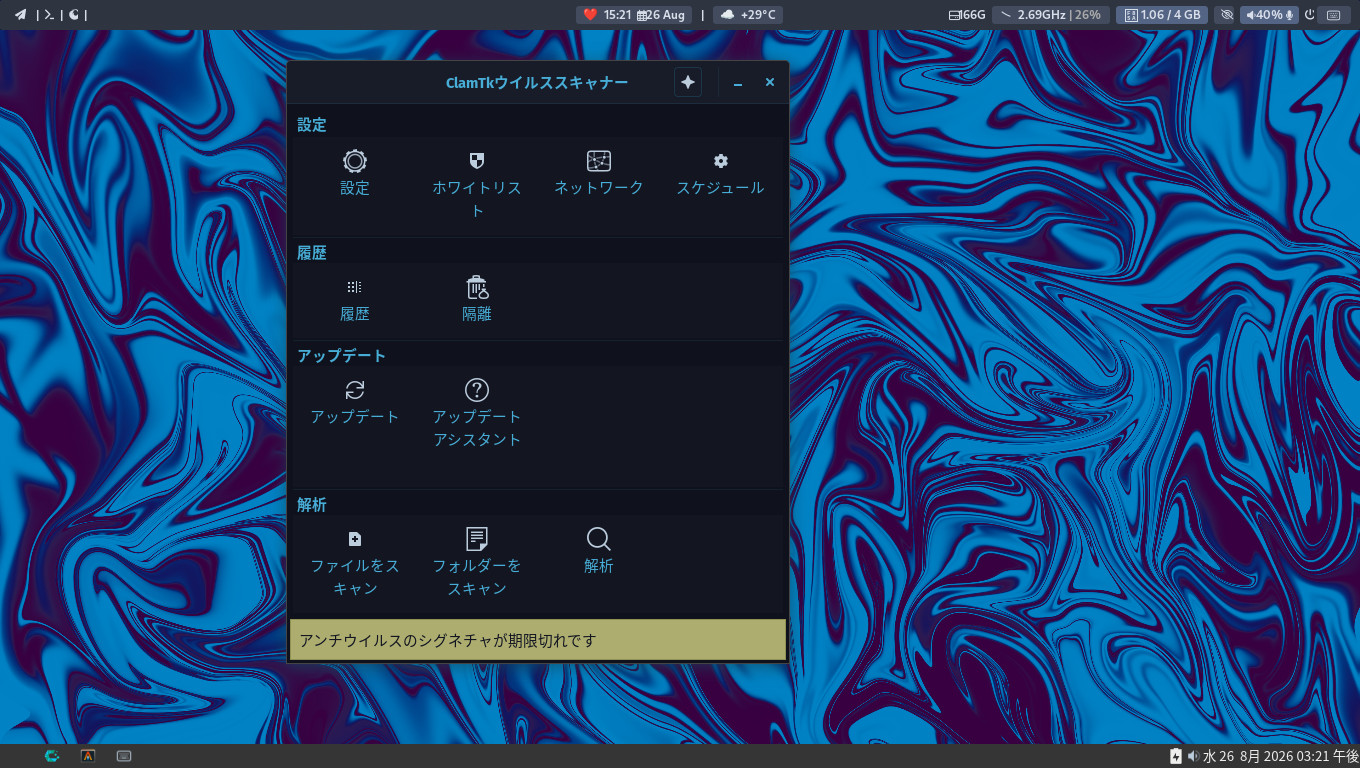Open the weather +29°C widget
The height and width of the screenshot is (768, 1360).
748,15
